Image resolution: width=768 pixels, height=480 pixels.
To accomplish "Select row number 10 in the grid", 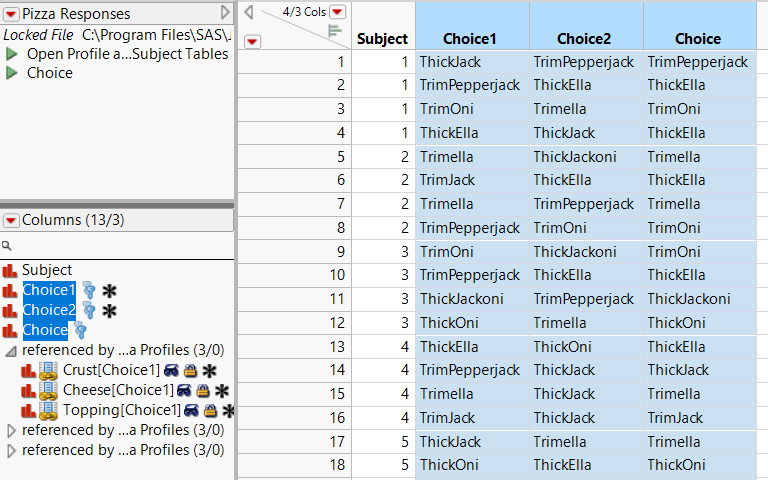I will tap(294, 275).
